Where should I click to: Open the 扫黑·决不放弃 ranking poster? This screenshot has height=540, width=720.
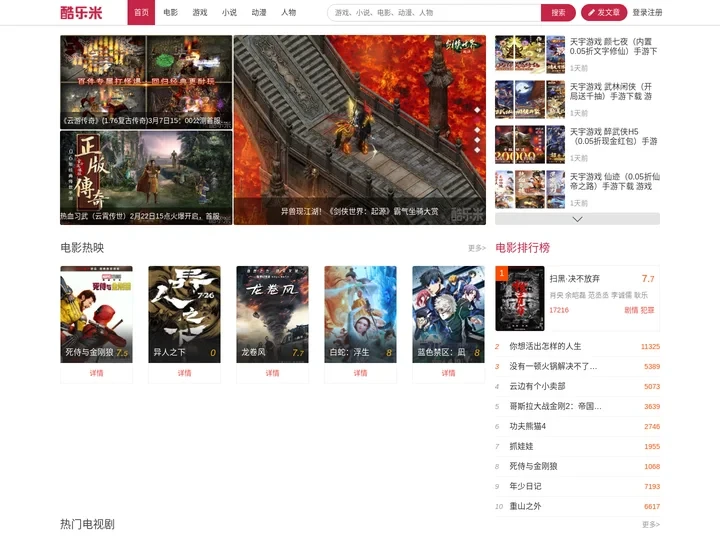(x=520, y=298)
